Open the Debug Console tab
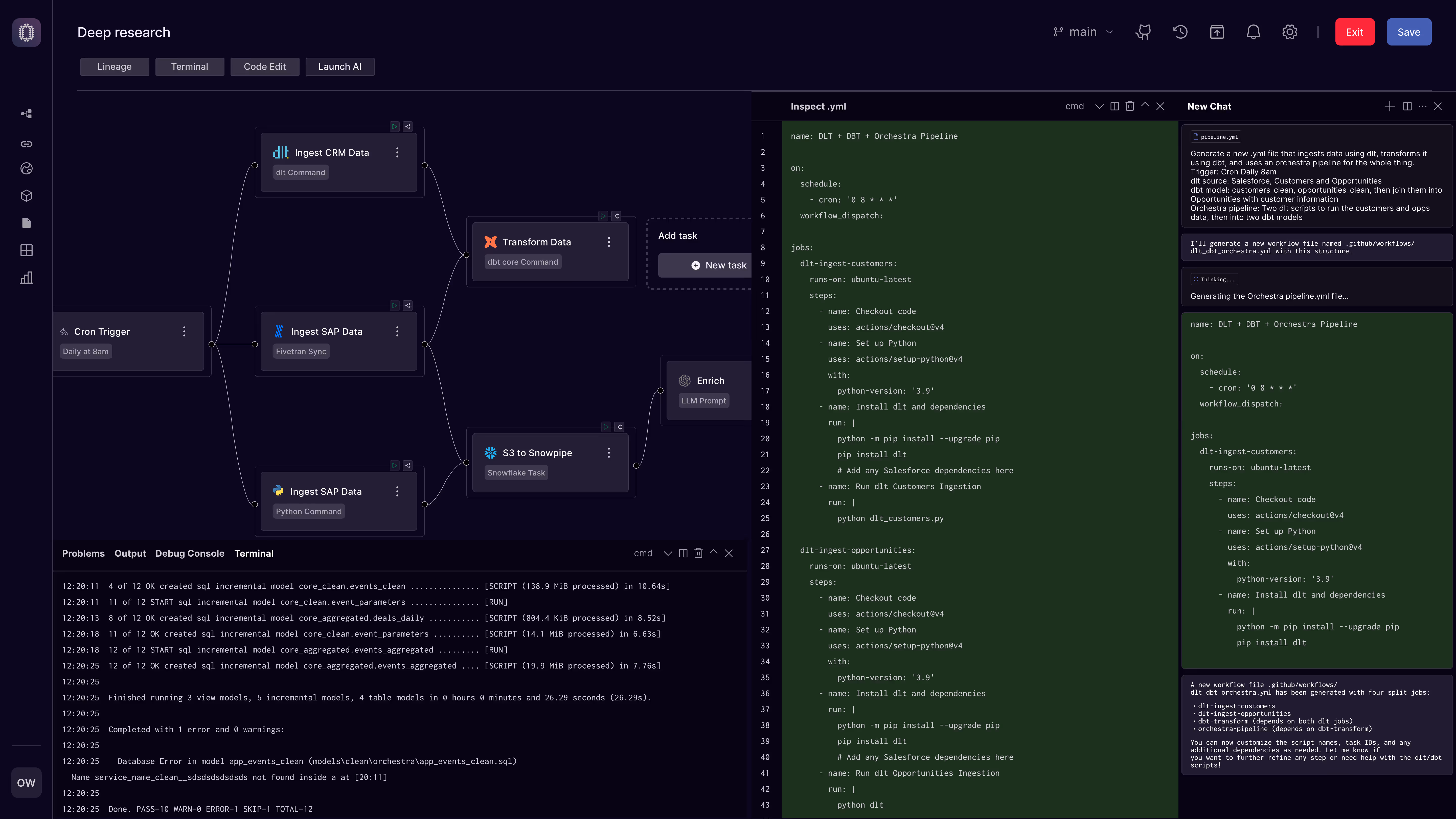The width and height of the screenshot is (1456, 819). tap(190, 553)
